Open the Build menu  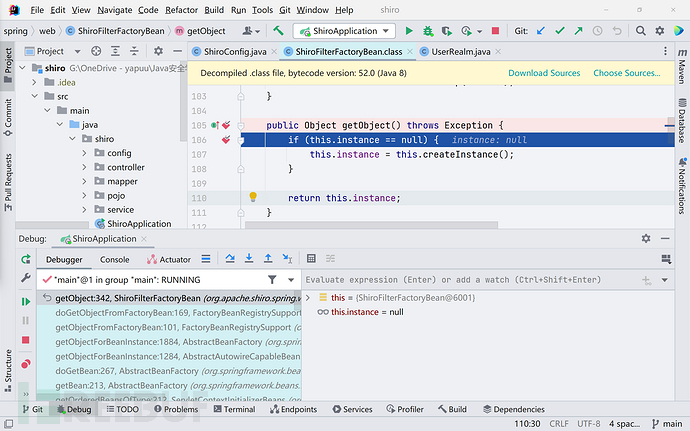point(214,10)
